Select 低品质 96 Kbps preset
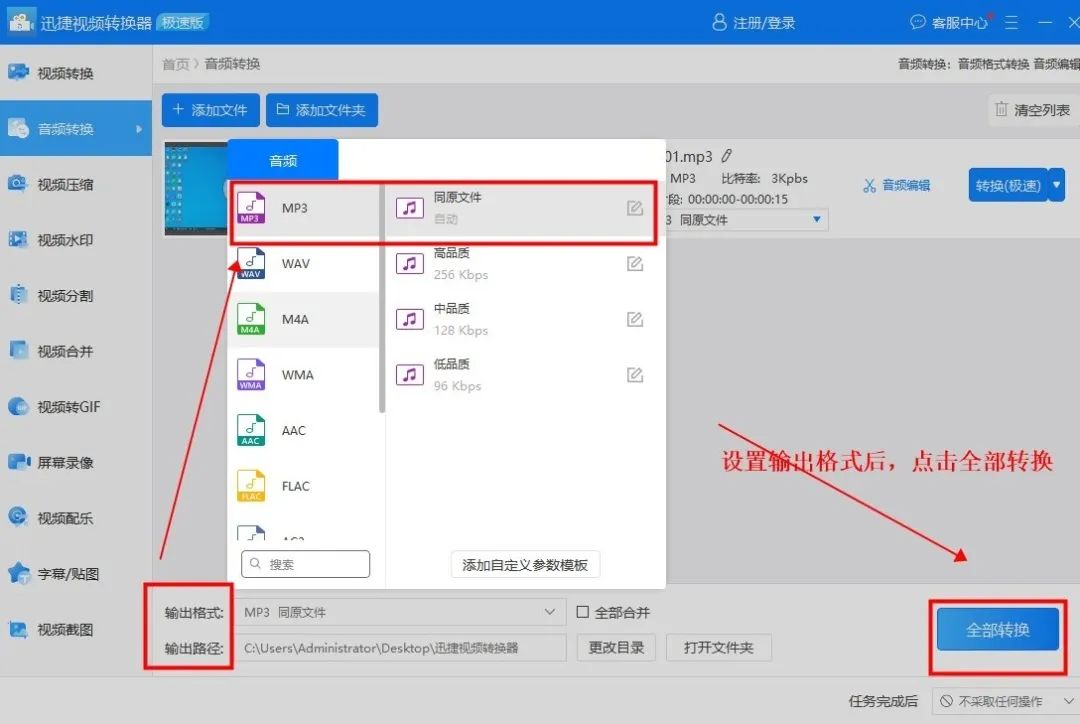Viewport: 1080px width, 724px height. [x=520, y=375]
